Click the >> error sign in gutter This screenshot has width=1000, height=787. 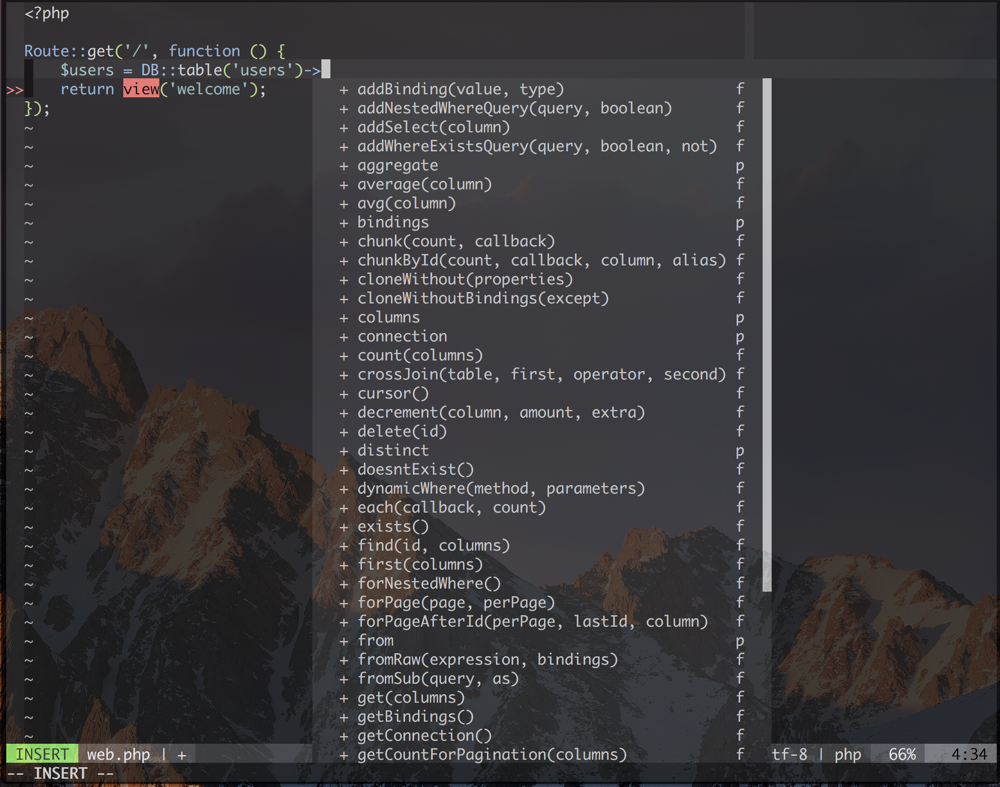click(15, 90)
